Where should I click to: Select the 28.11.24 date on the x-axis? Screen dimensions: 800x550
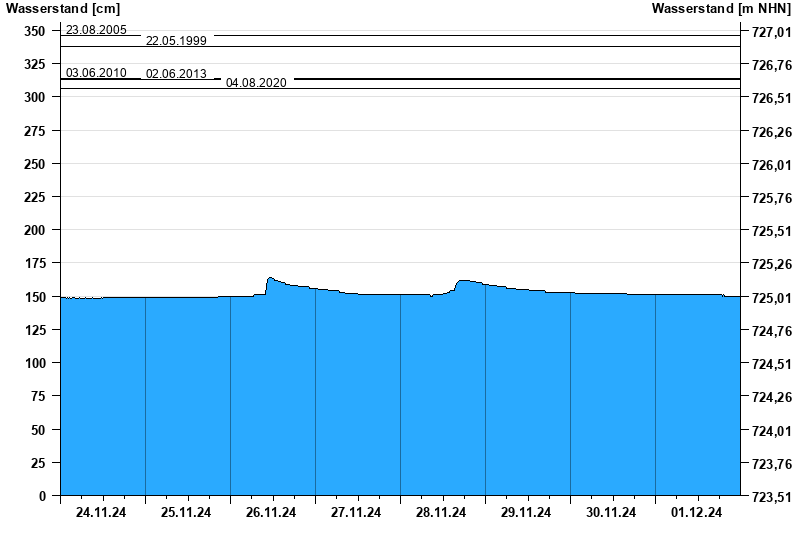[441, 513]
